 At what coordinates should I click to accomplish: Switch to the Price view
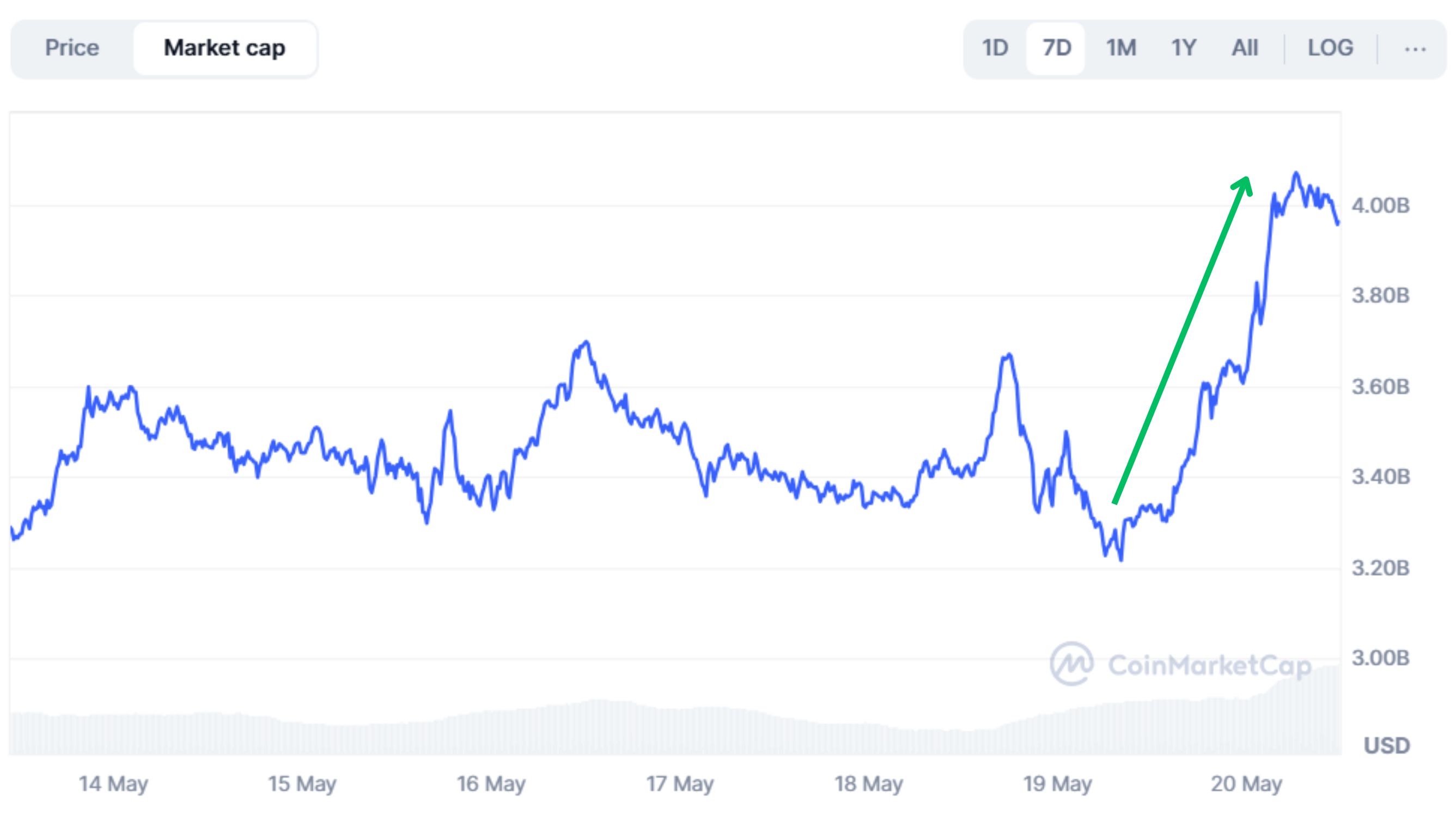point(72,48)
